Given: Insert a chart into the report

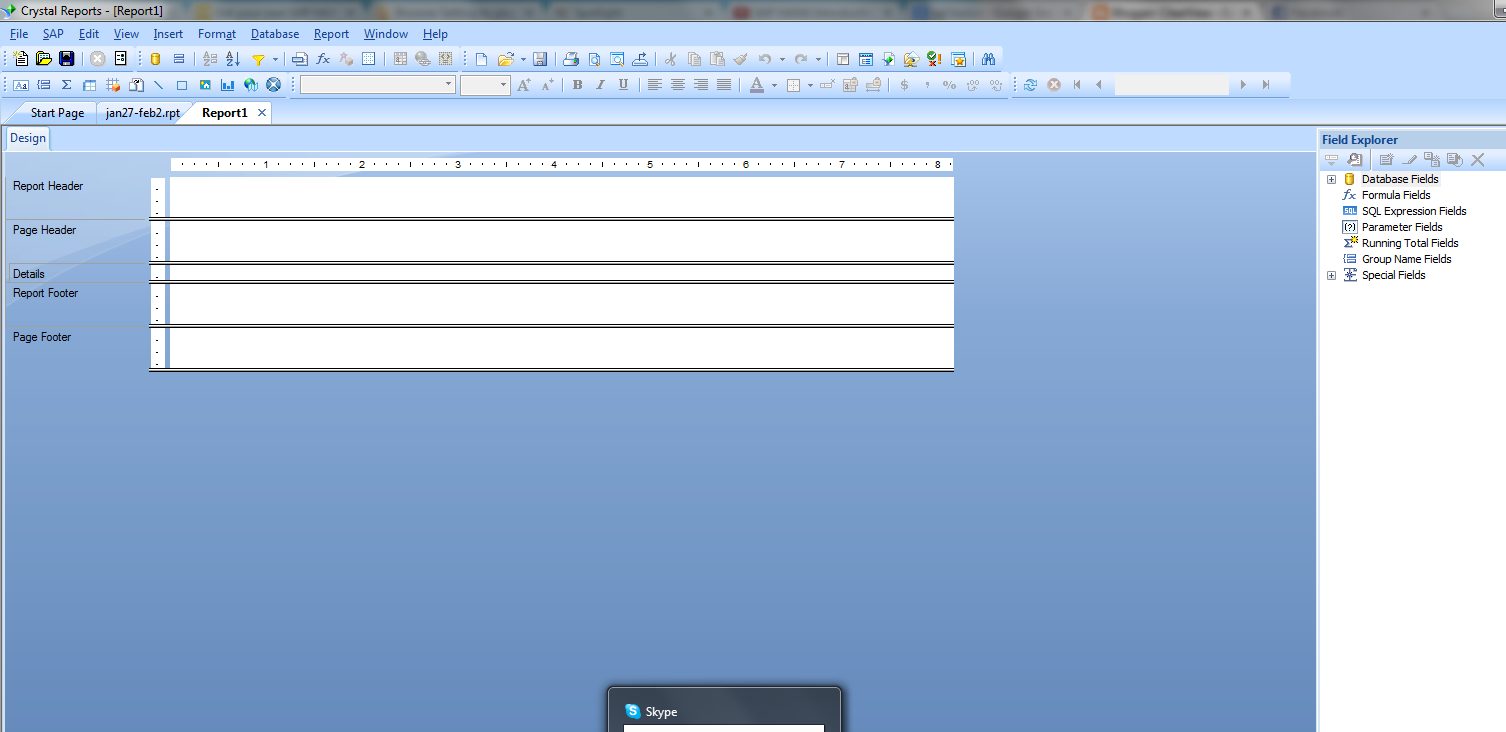Looking at the screenshot, I should [x=226, y=85].
